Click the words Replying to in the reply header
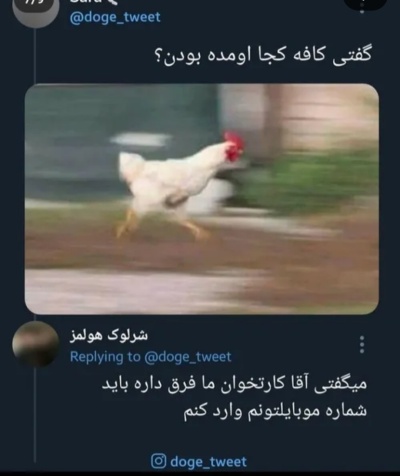Viewport: 400px width, 476px height. pos(105,357)
